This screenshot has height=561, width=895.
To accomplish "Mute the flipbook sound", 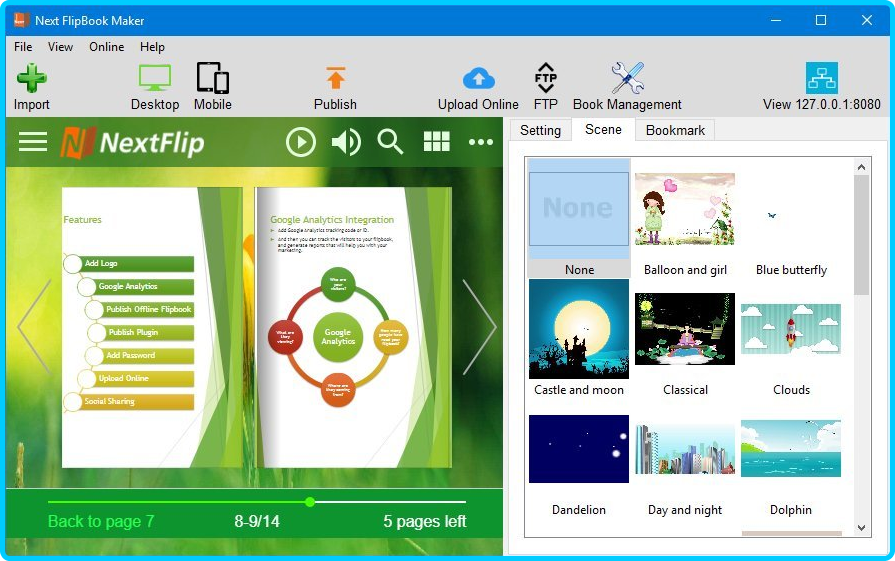I will tap(346, 142).
